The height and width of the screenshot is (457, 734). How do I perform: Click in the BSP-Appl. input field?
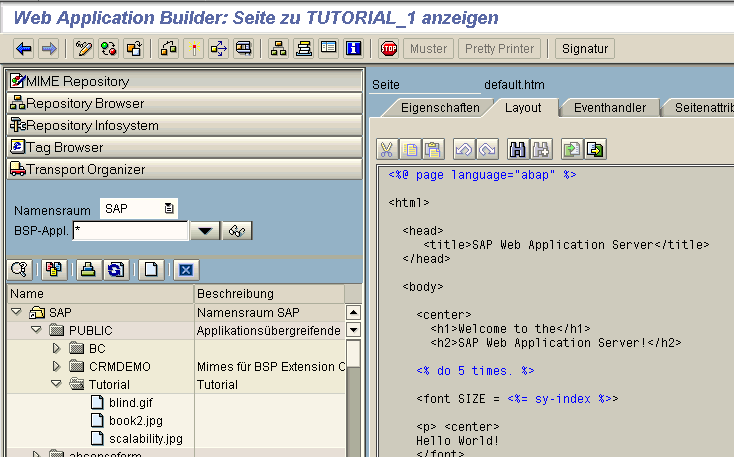pos(131,231)
